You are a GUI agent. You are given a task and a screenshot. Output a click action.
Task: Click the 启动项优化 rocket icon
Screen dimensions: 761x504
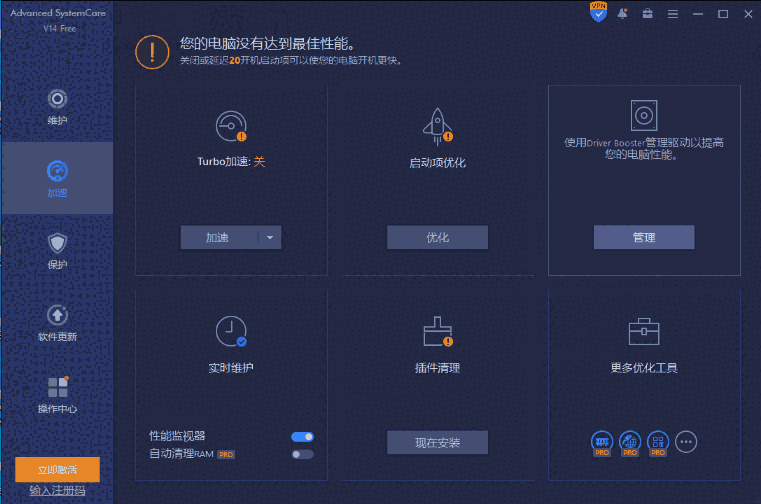tap(438, 126)
